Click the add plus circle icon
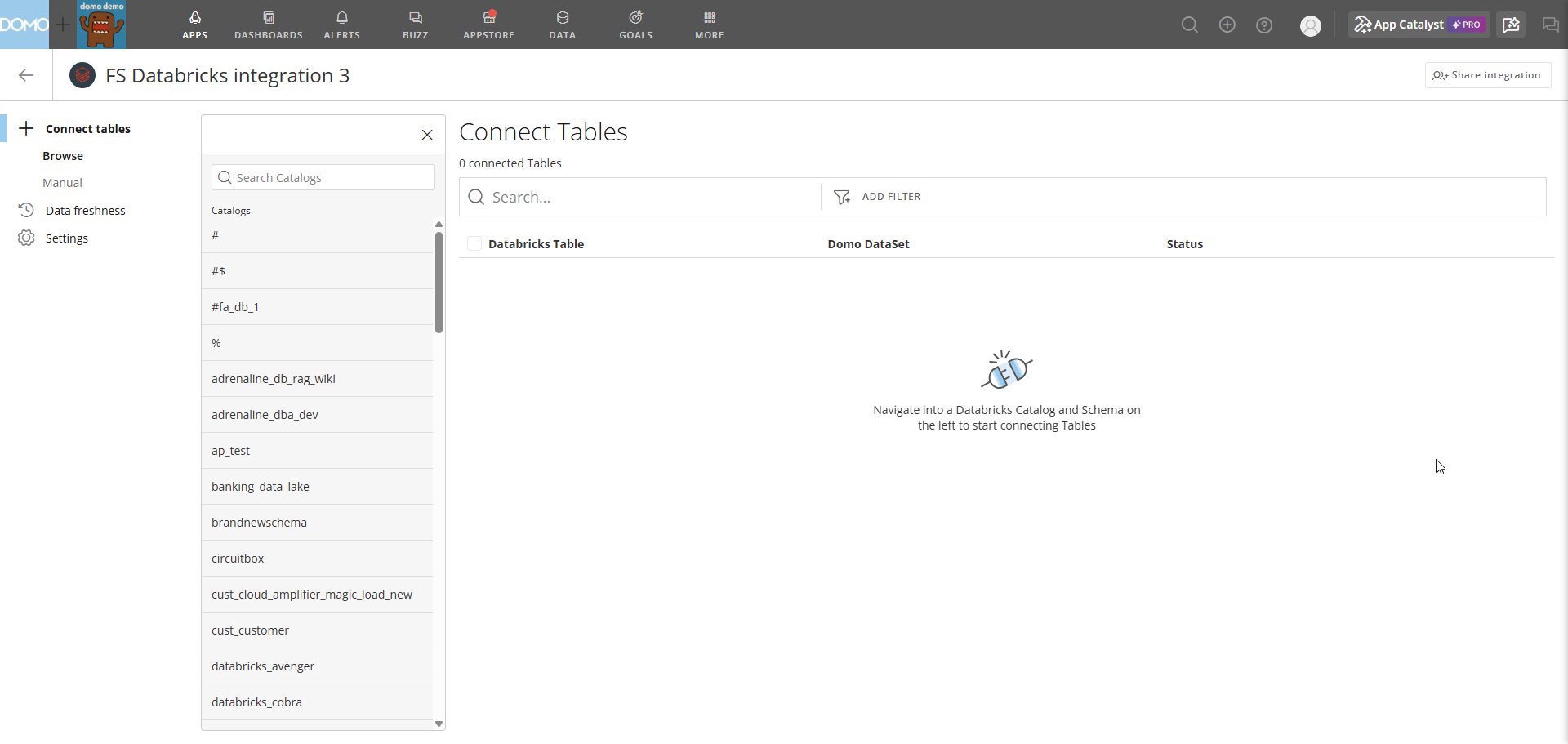 [1227, 25]
